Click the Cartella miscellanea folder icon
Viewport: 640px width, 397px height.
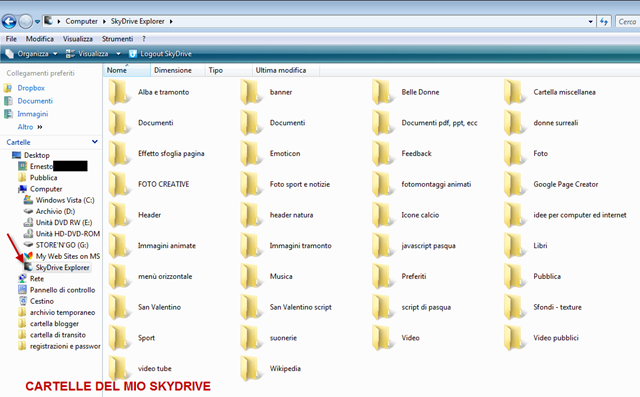[514, 92]
